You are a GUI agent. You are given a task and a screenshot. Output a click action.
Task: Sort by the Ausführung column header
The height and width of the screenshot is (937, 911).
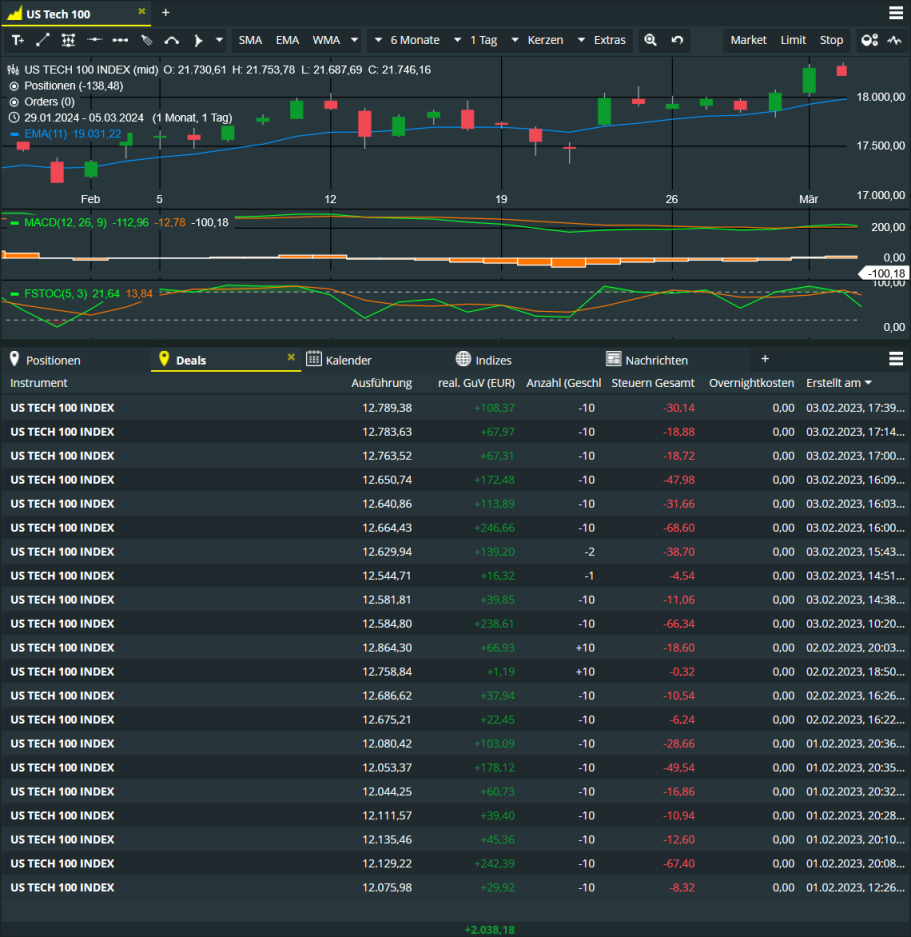pos(381,383)
